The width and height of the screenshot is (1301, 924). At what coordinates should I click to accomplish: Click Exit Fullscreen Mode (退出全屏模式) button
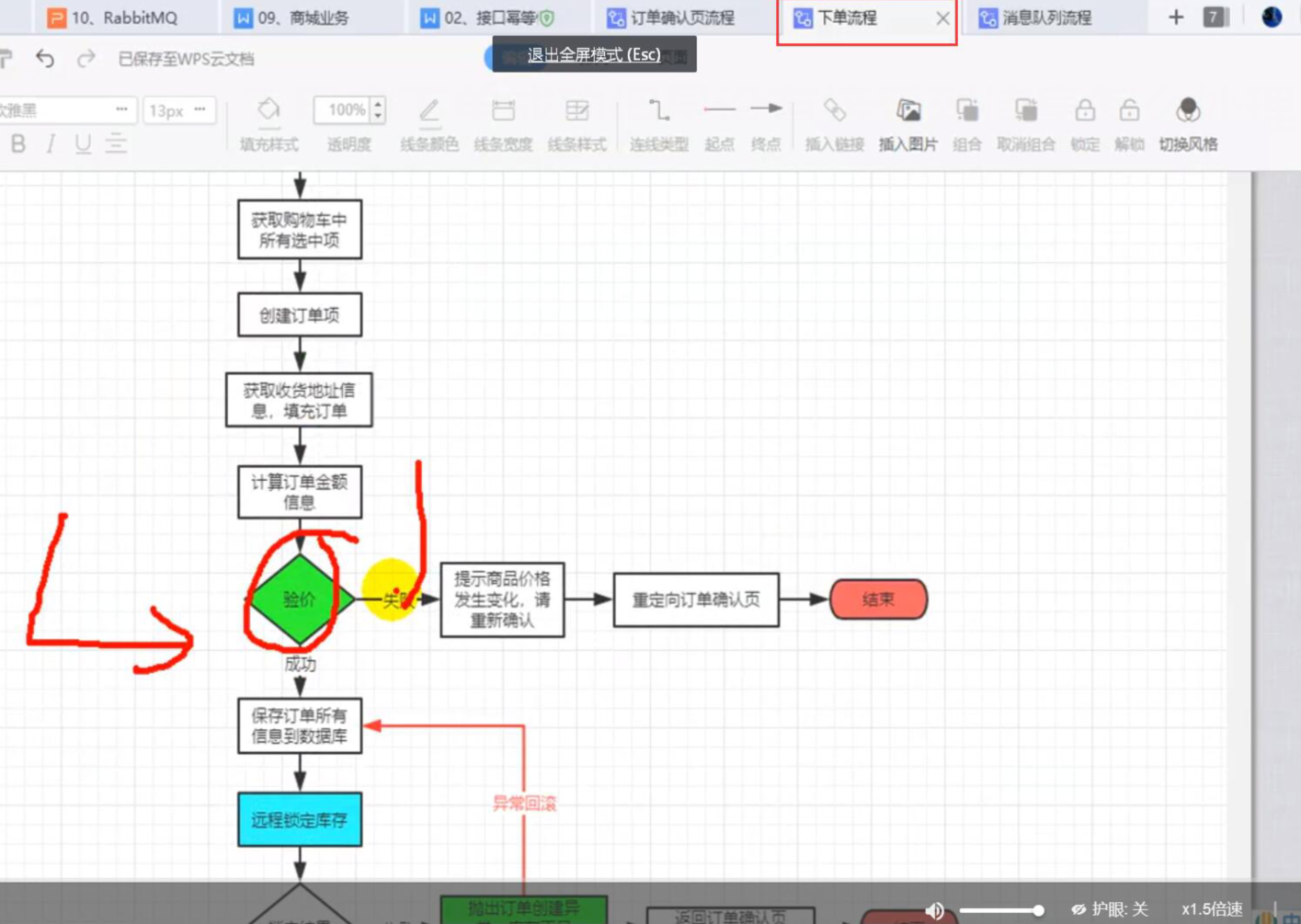[594, 54]
